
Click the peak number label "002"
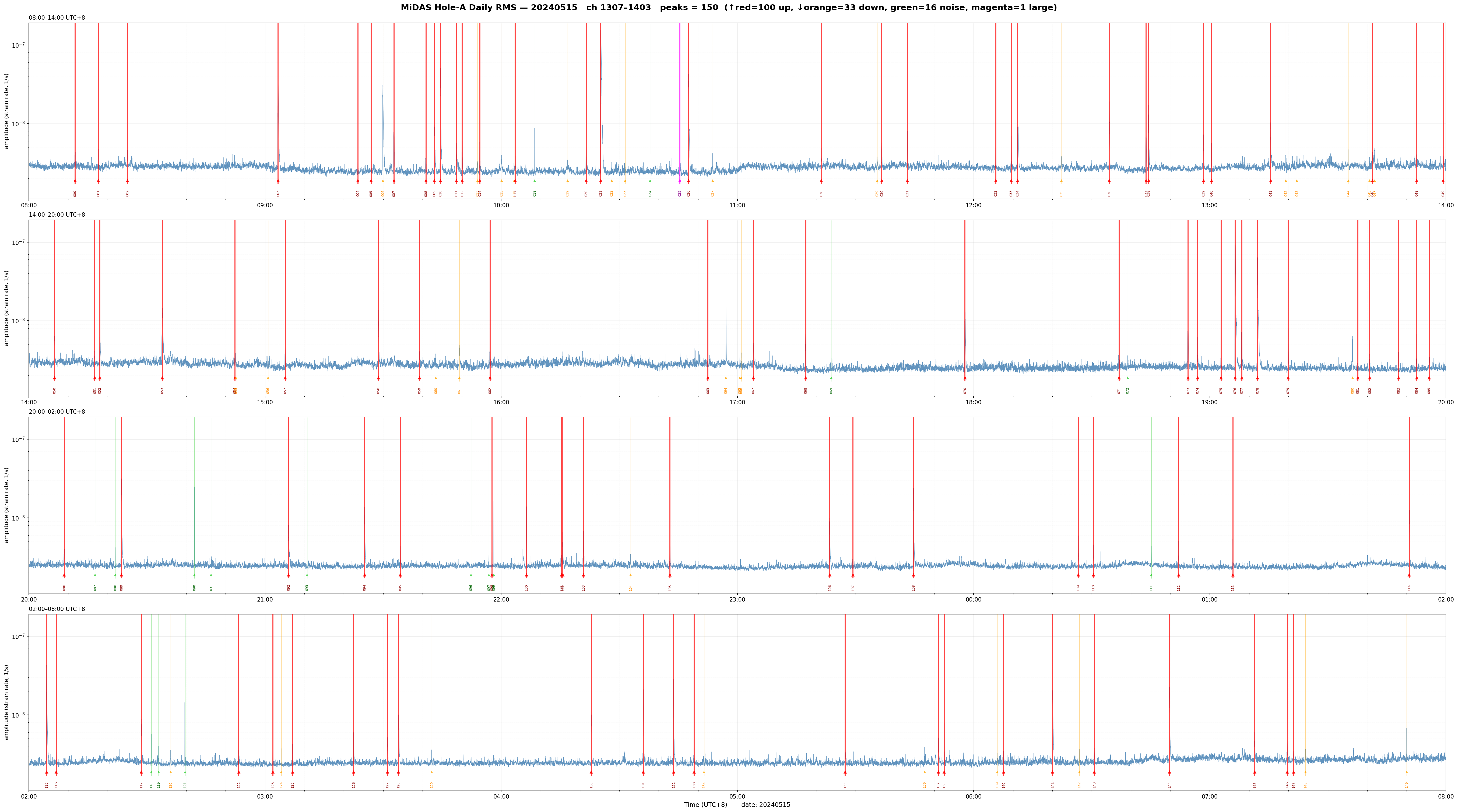128,193
